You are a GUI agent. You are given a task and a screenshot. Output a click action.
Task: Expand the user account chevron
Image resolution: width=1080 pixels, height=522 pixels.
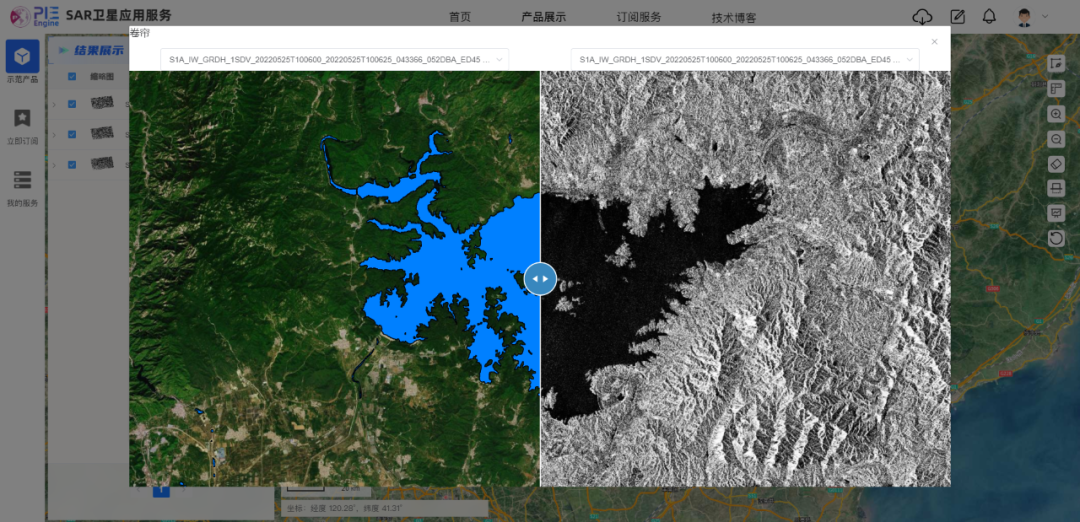(x=1045, y=16)
